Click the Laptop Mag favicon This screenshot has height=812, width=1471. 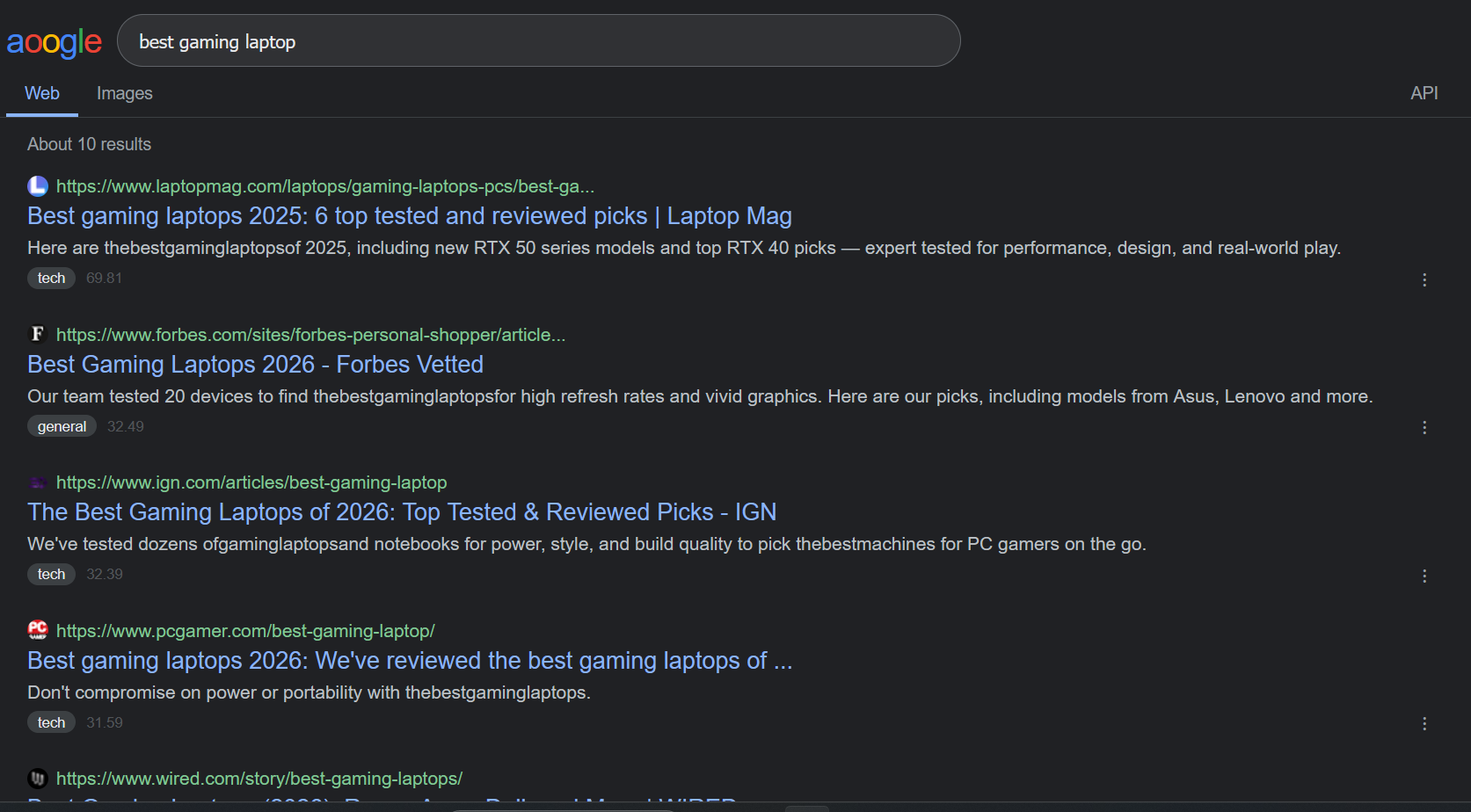38,186
